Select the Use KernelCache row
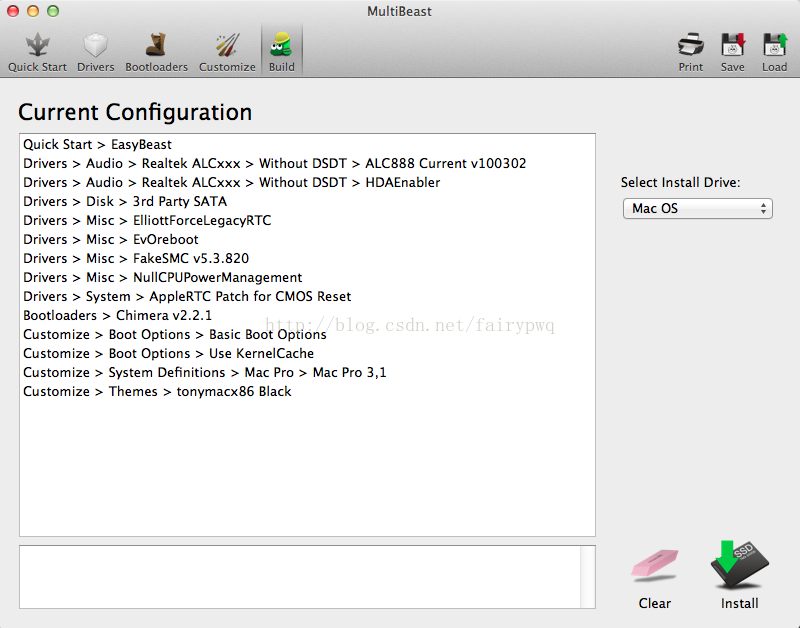Screen dimensions: 800x628 307,353
